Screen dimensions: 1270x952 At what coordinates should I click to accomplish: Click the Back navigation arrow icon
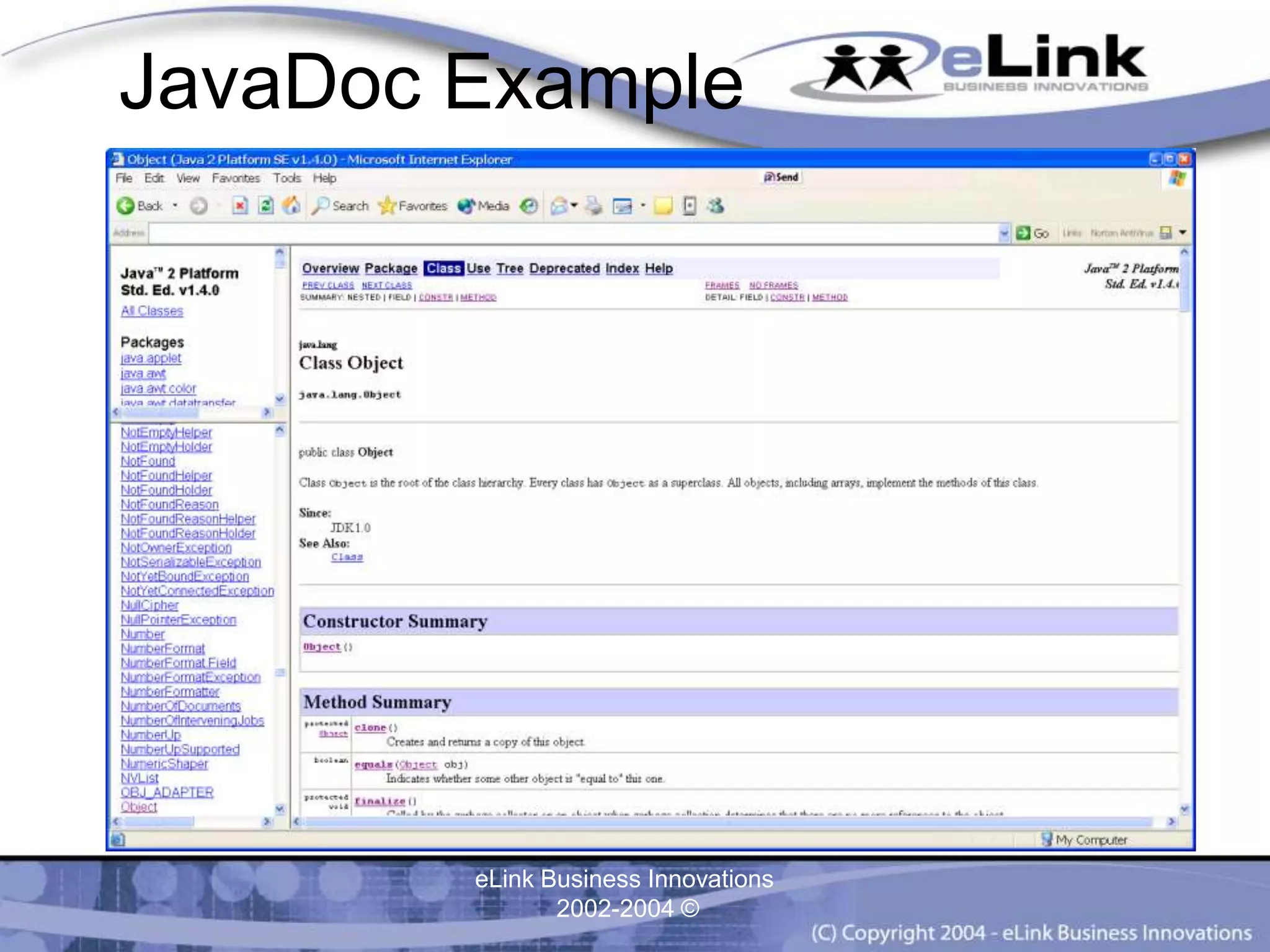tap(126, 206)
